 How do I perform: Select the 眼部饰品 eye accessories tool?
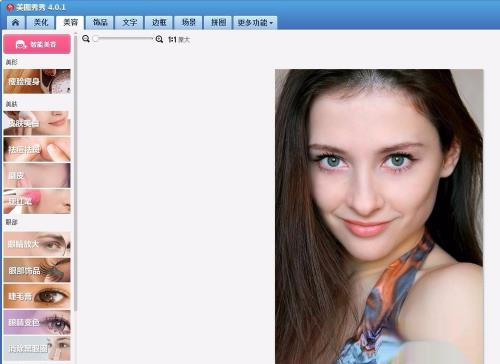[37, 270]
